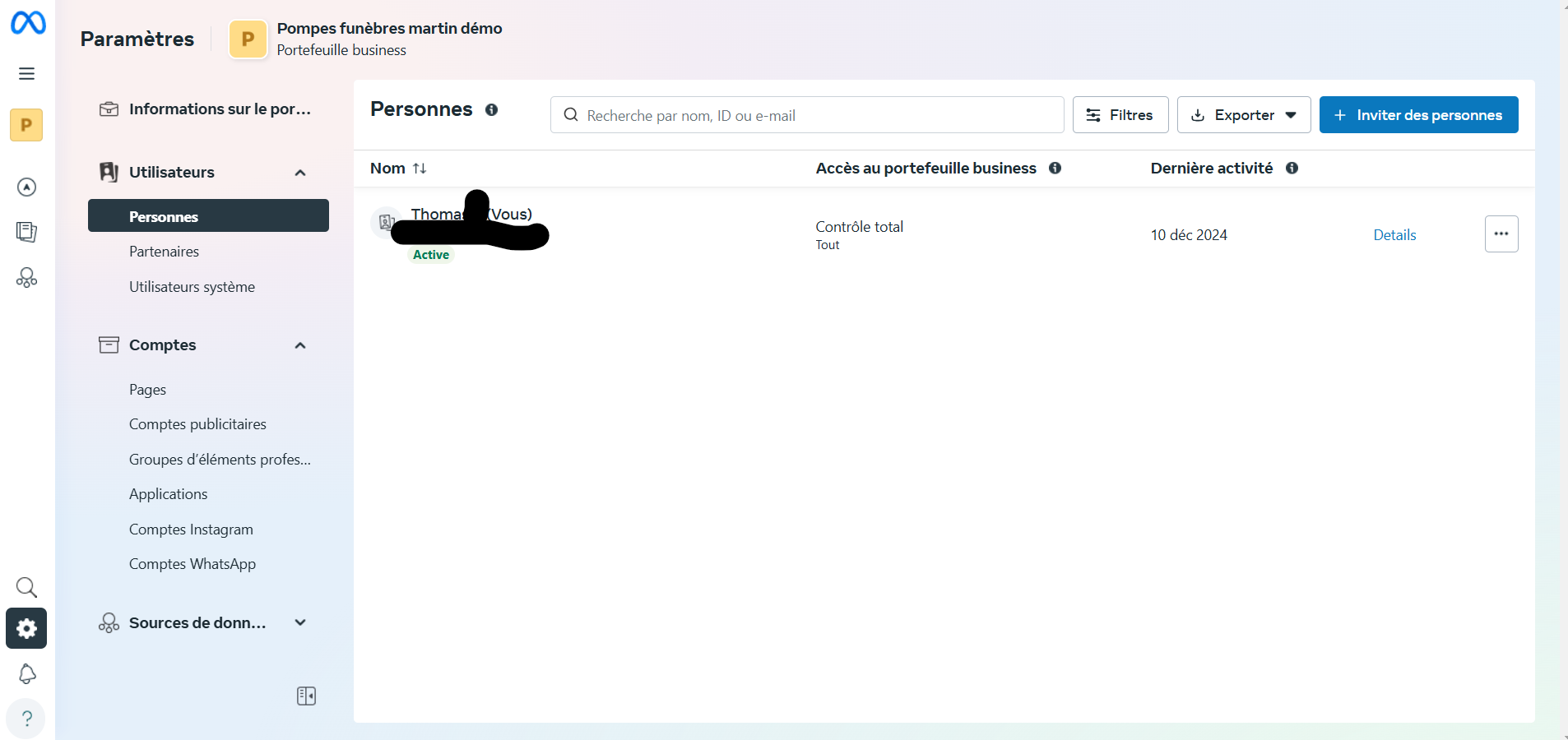Click the info icon beside Personnes heading
The height and width of the screenshot is (740, 1568).
491,109
